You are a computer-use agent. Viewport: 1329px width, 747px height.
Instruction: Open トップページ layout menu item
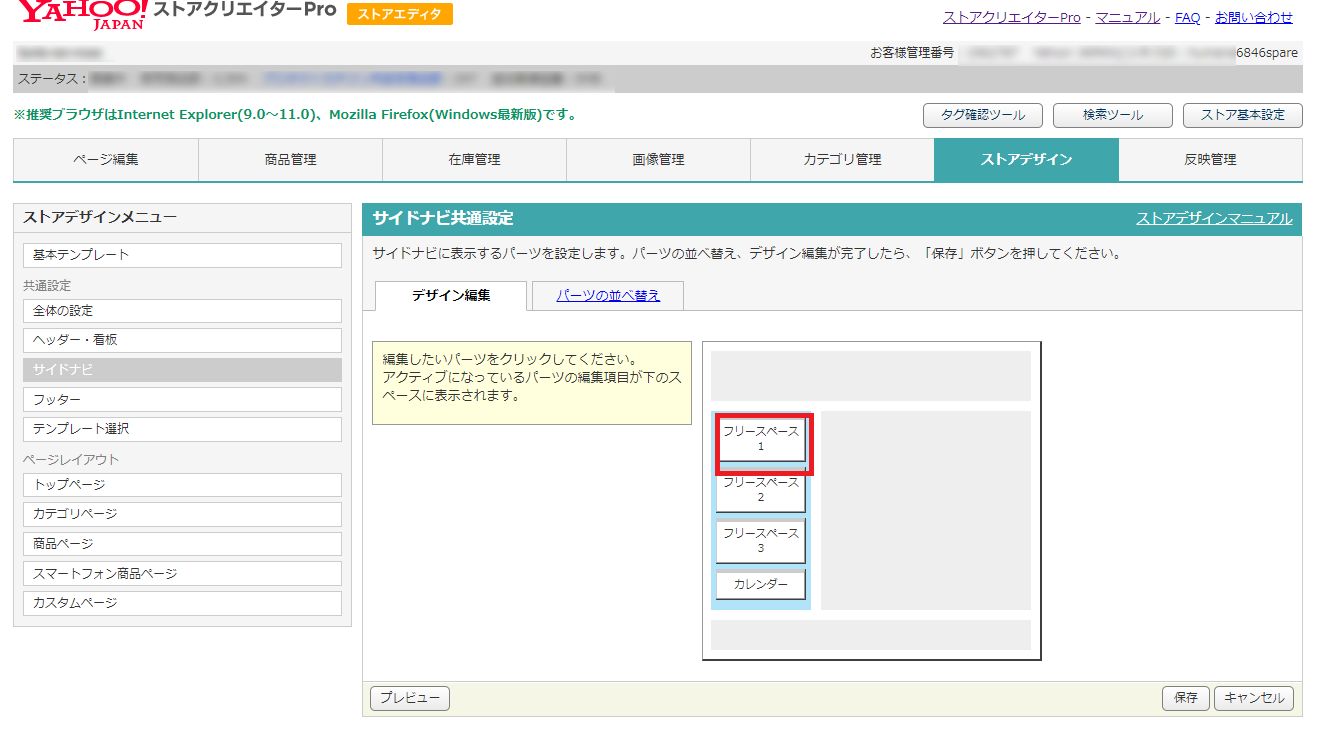[182, 485]
